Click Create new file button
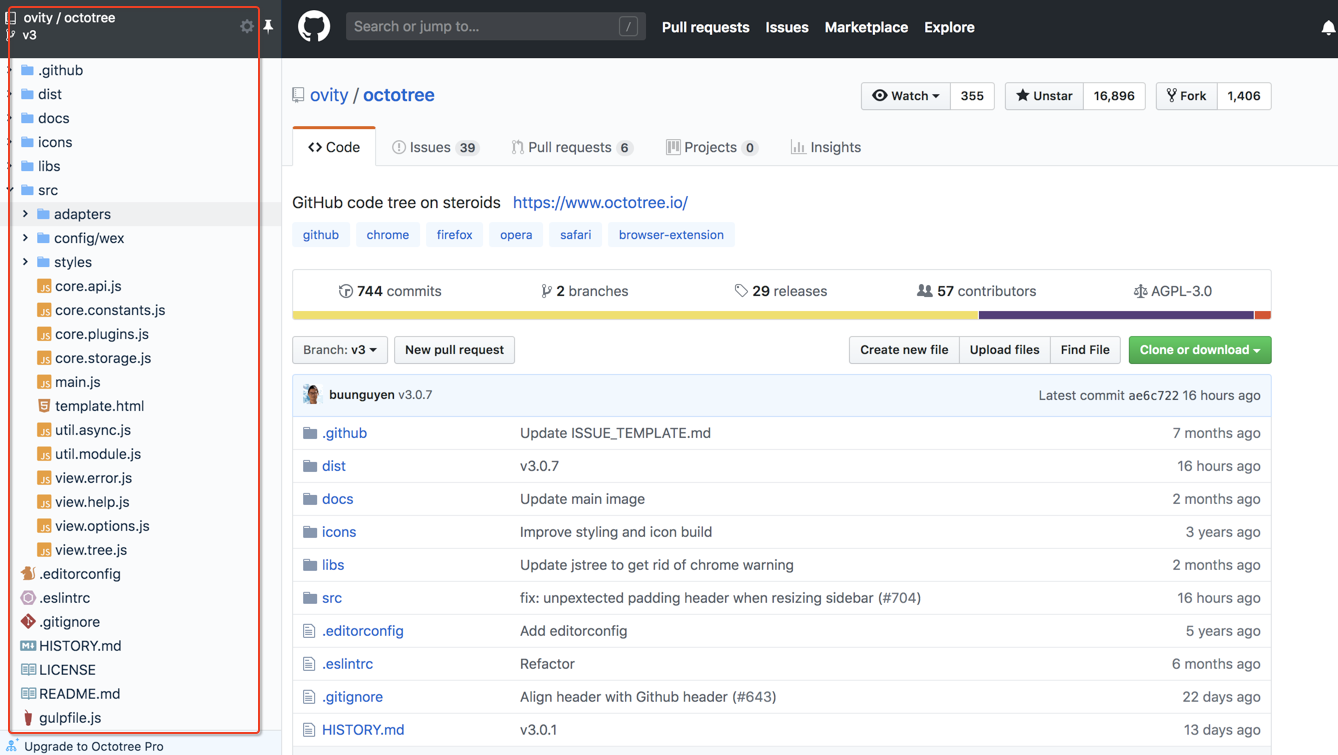The width and height of the screenshot is (1338, 755). [x=904, y=350]
